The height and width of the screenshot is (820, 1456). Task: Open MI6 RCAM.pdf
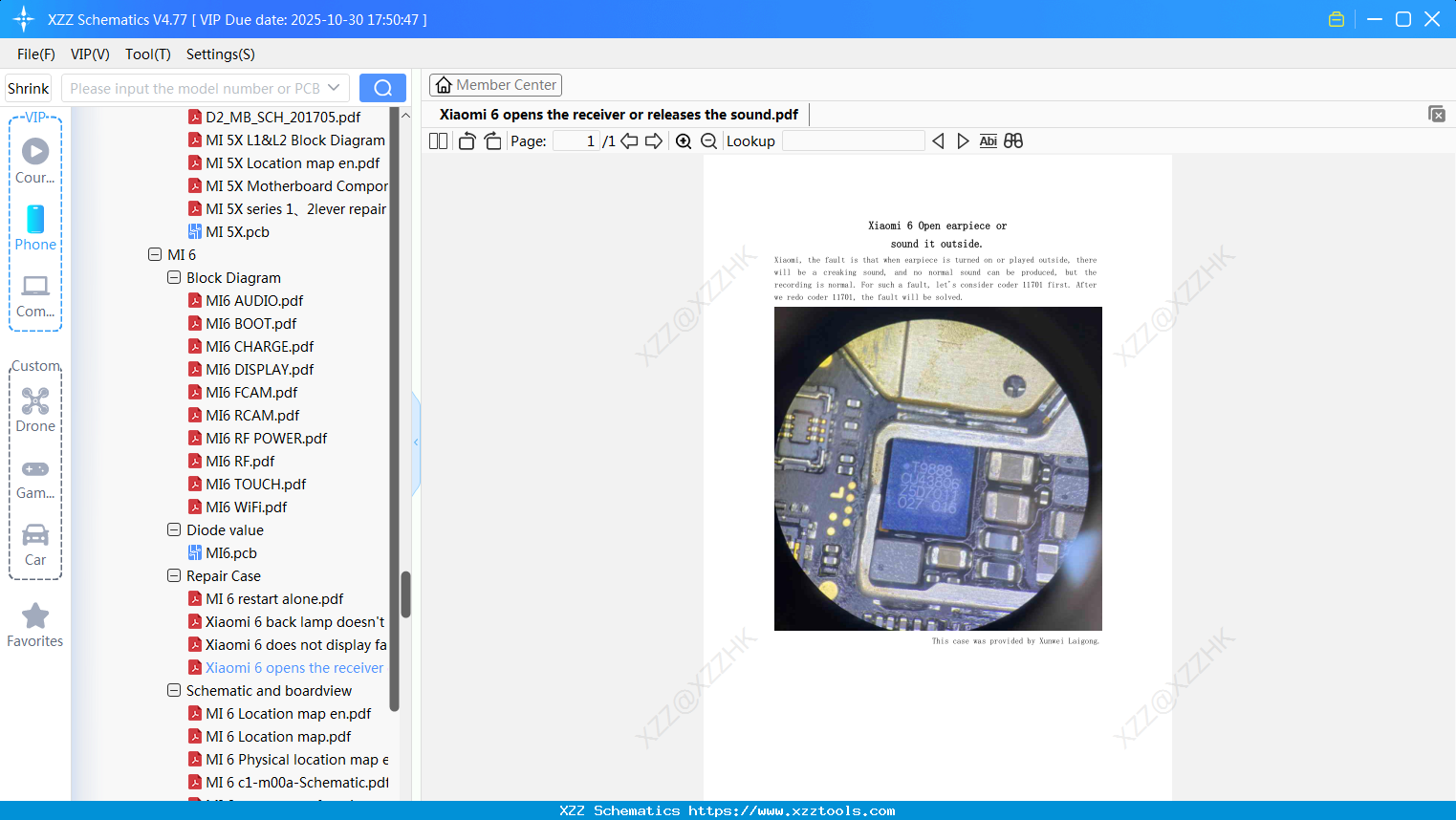[252, 416]
